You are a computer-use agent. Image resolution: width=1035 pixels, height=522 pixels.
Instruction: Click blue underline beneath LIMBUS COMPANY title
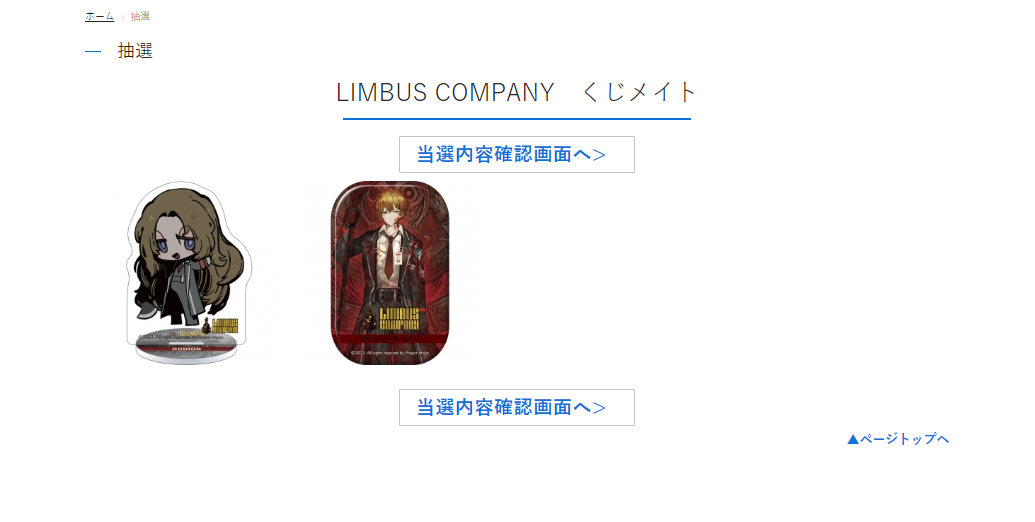click(517, 119)
